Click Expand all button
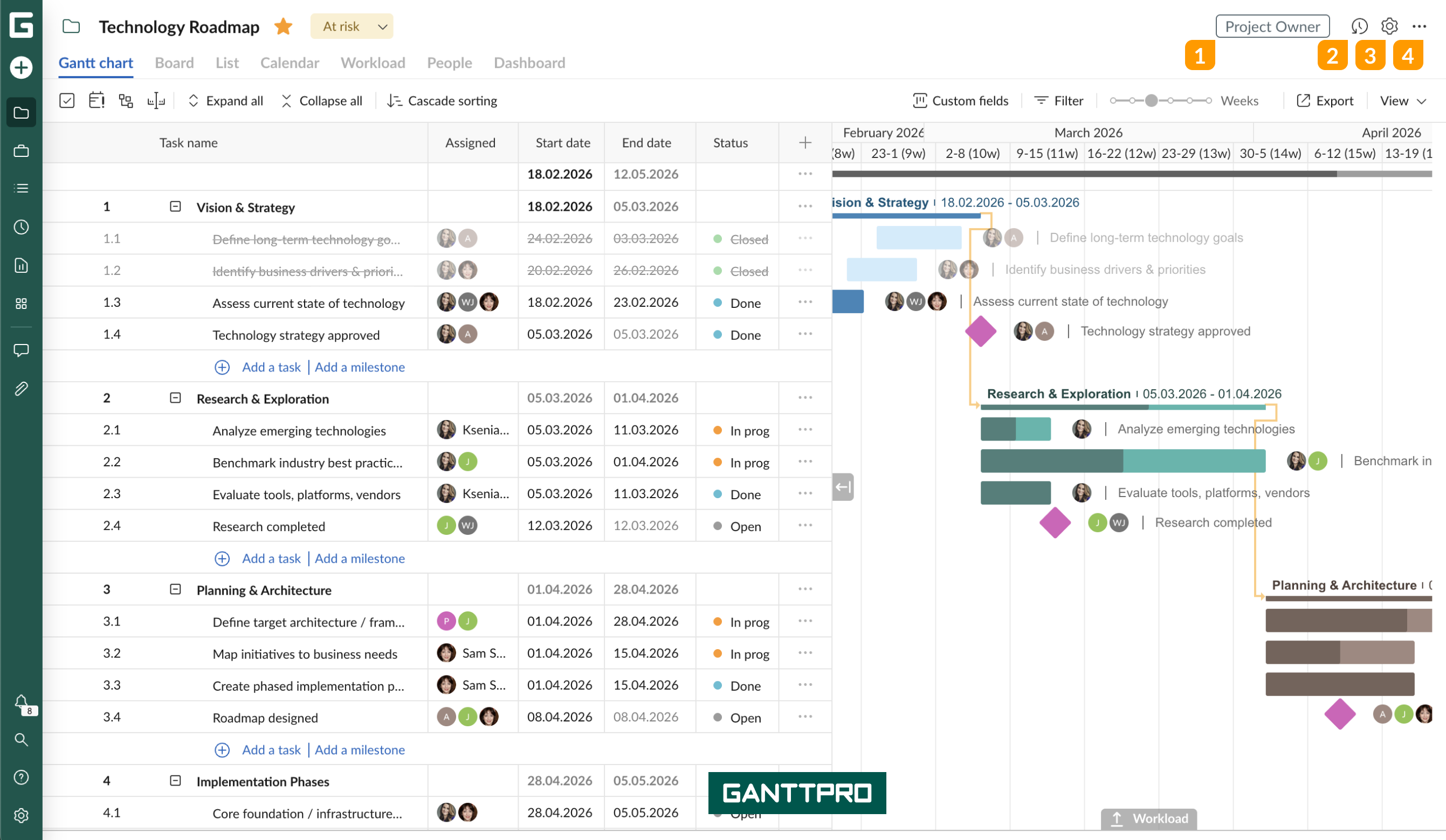1446x840 pixels. click(225, 101)
